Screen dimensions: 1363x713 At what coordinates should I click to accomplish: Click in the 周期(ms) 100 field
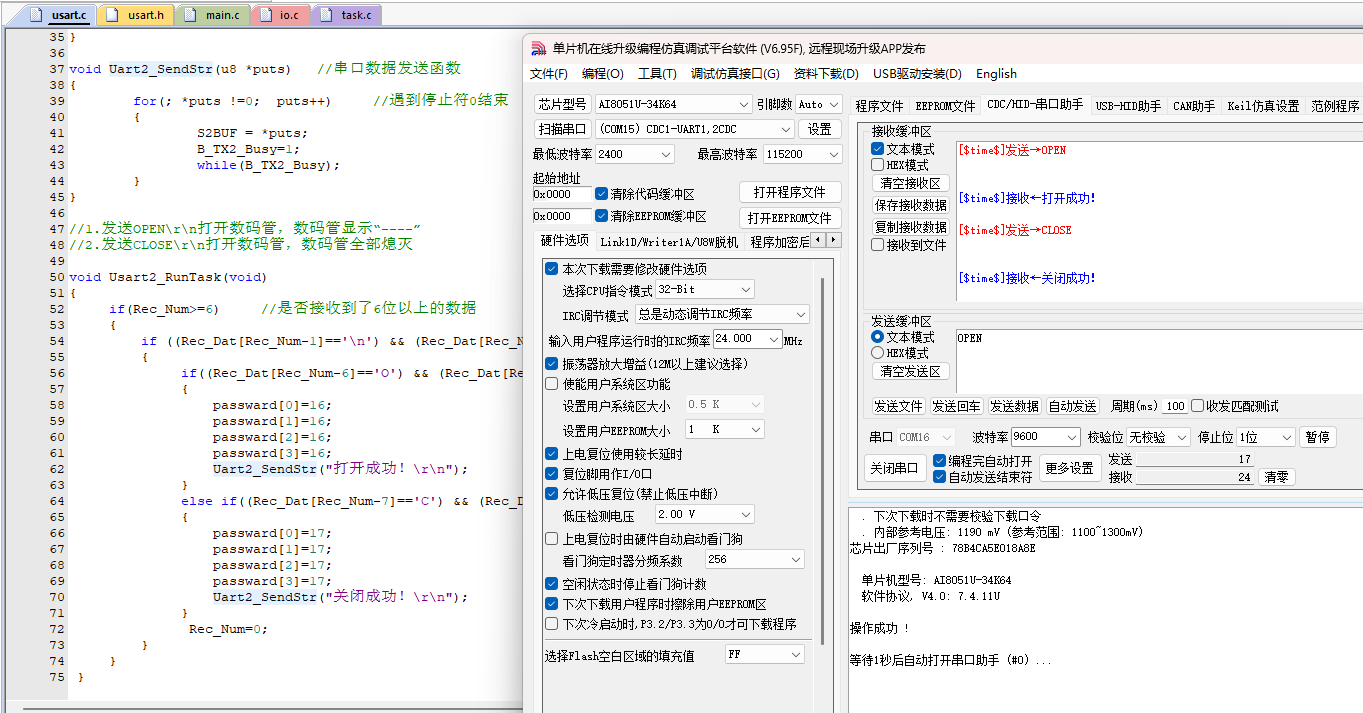pyautogui.click(x=1175, y=406)
